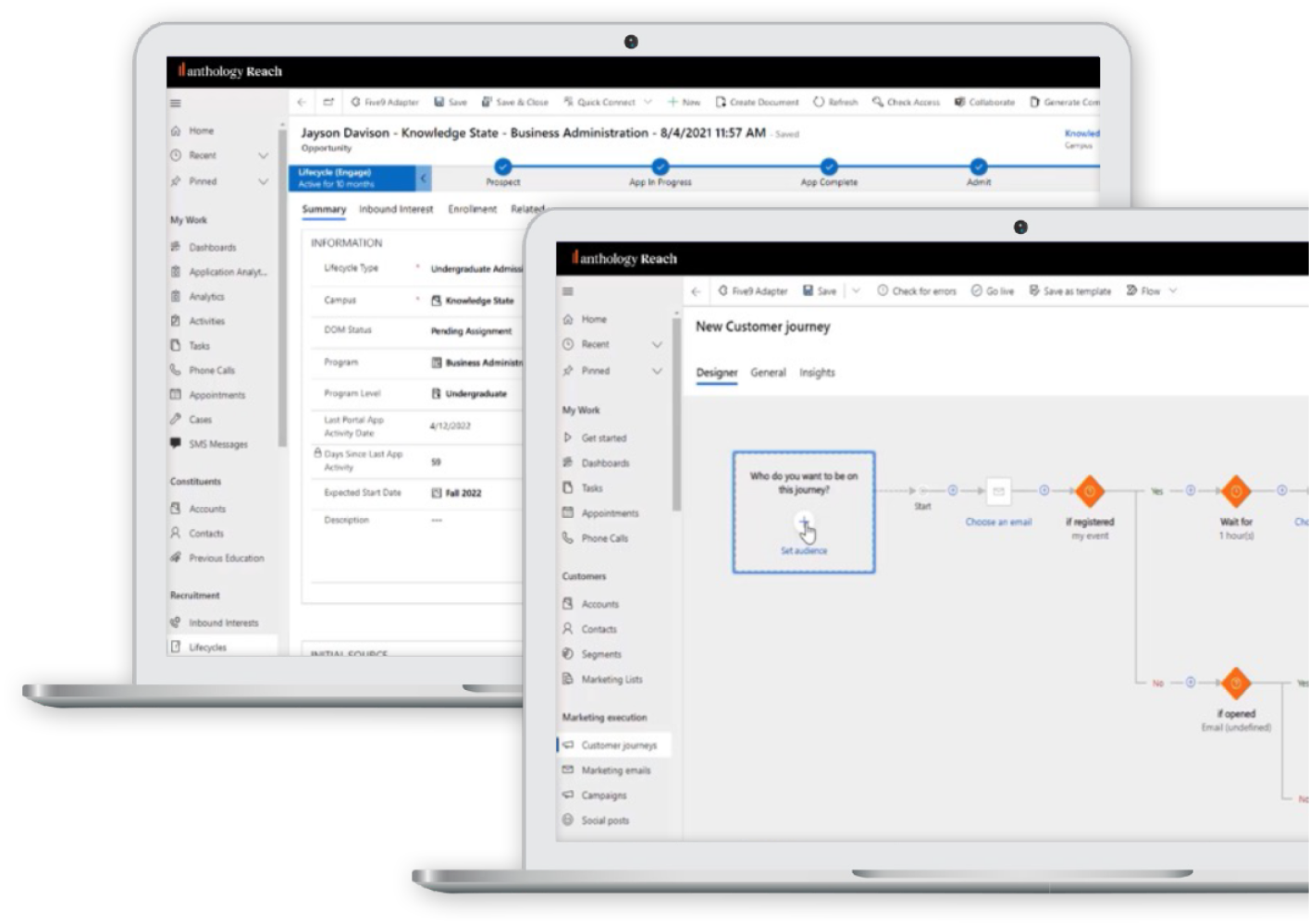Image resolution: width=1309 pixels, height=924 pixels.
Task: Open Customer journeys in the sidebar
Action: coord(618,745)
